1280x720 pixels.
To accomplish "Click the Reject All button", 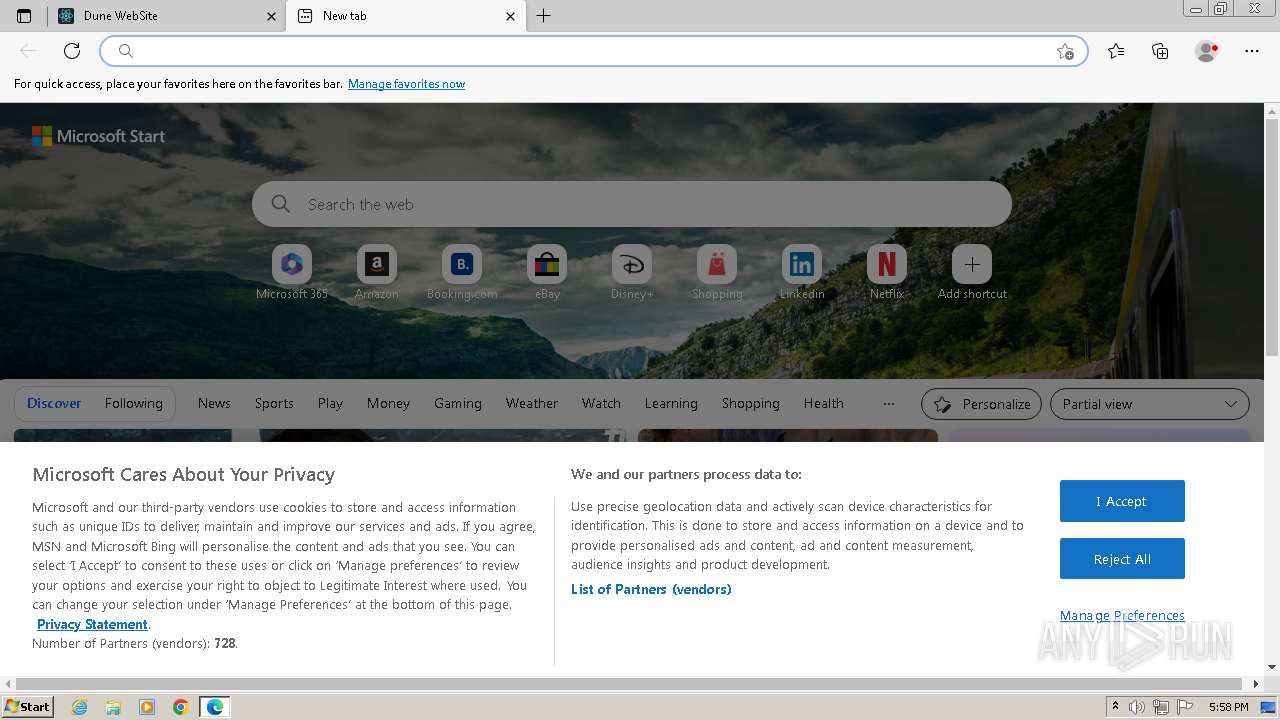I will pyautogui.click(x=1122, y=559).
